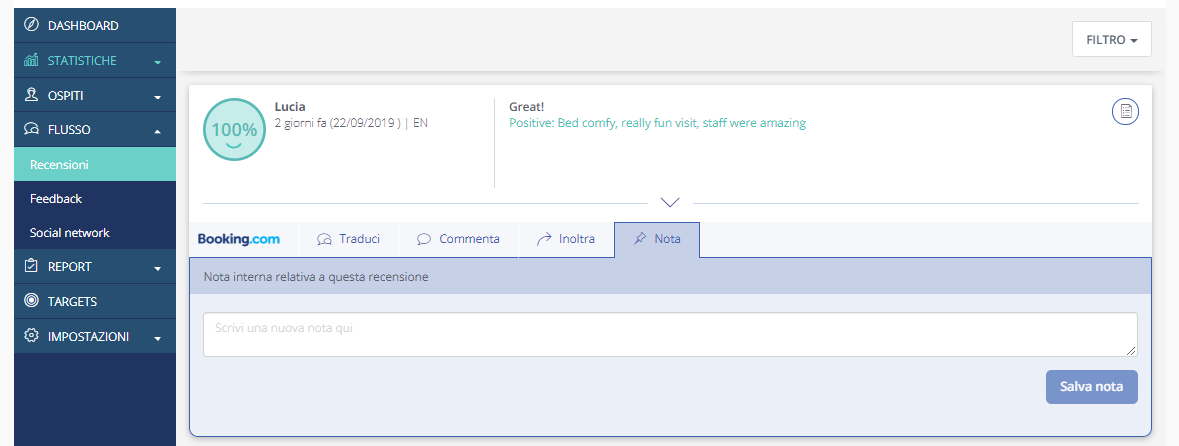
Task: Select Recensioni in the sidebar
Action: pyautogui.click(x=95, y=164)
